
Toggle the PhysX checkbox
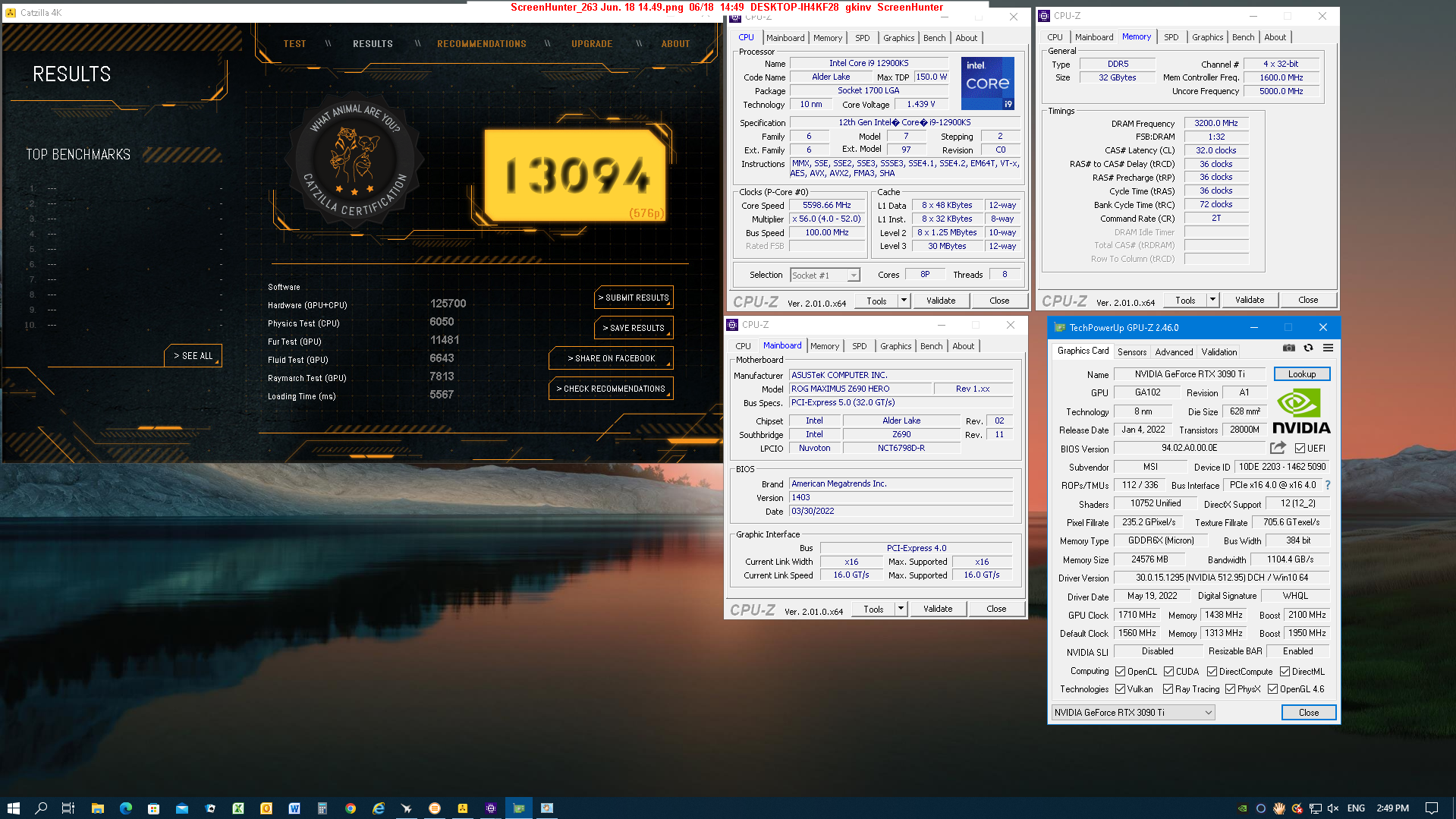[1230, 689]
